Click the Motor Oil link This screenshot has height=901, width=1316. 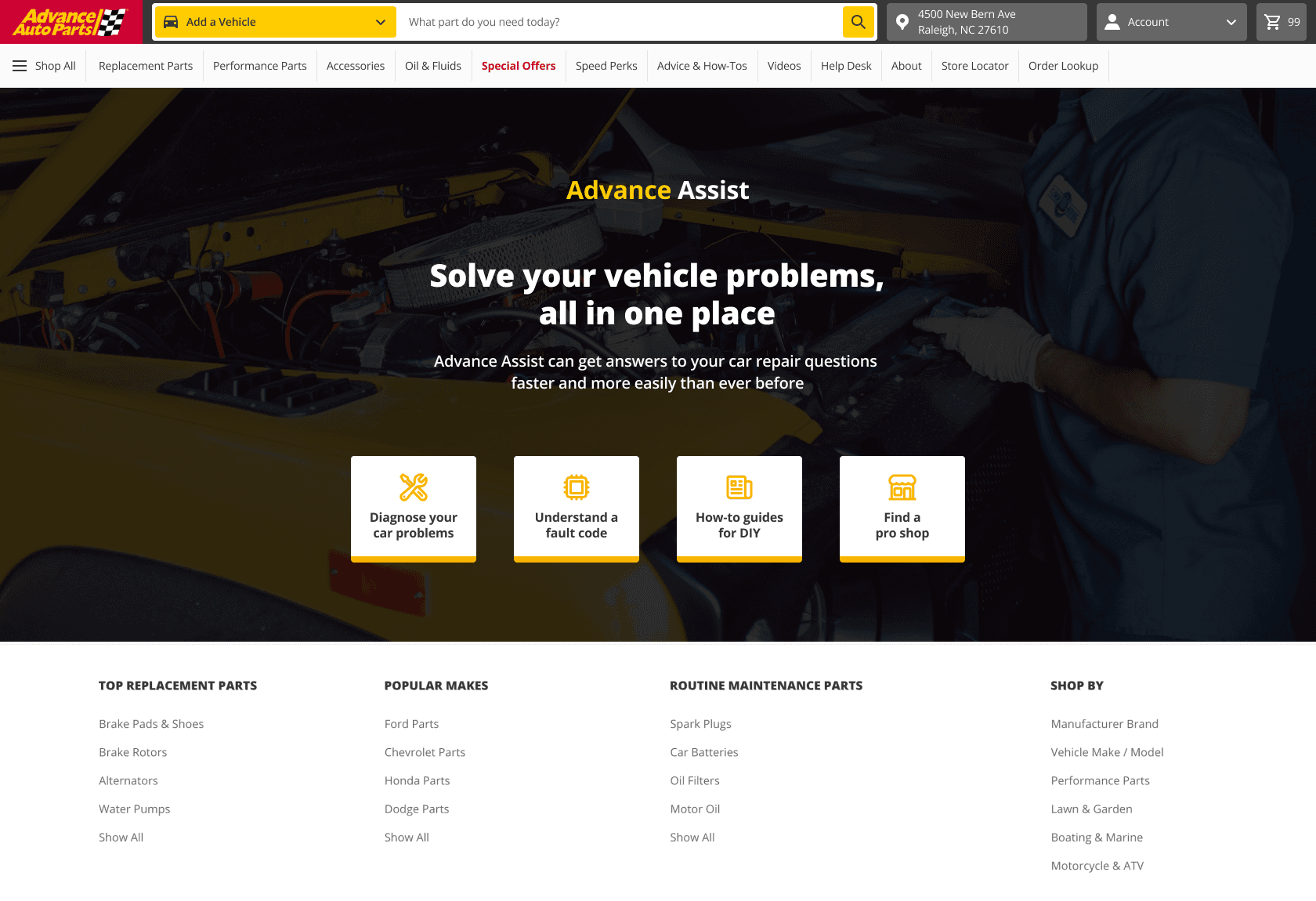point(696,809)
